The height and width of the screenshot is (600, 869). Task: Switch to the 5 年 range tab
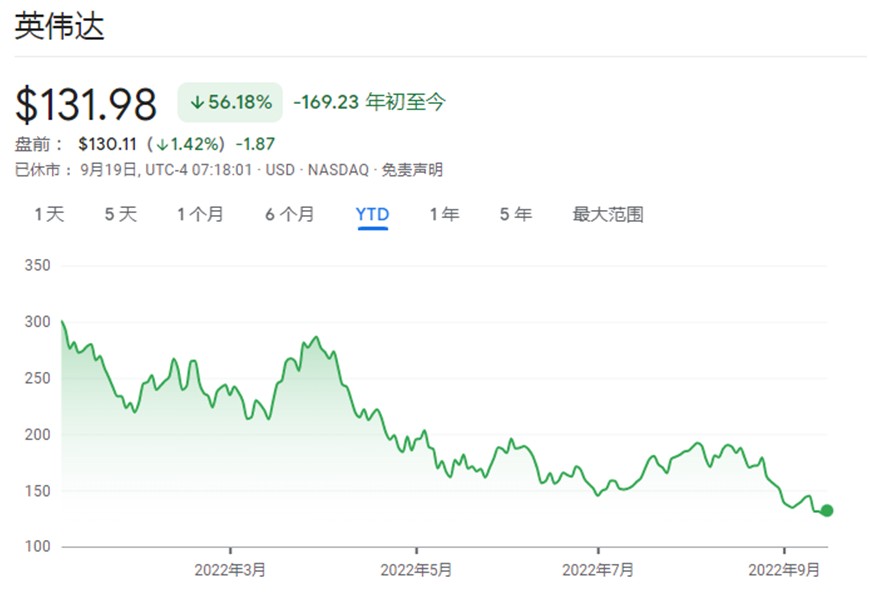click(x=516, y=214)
